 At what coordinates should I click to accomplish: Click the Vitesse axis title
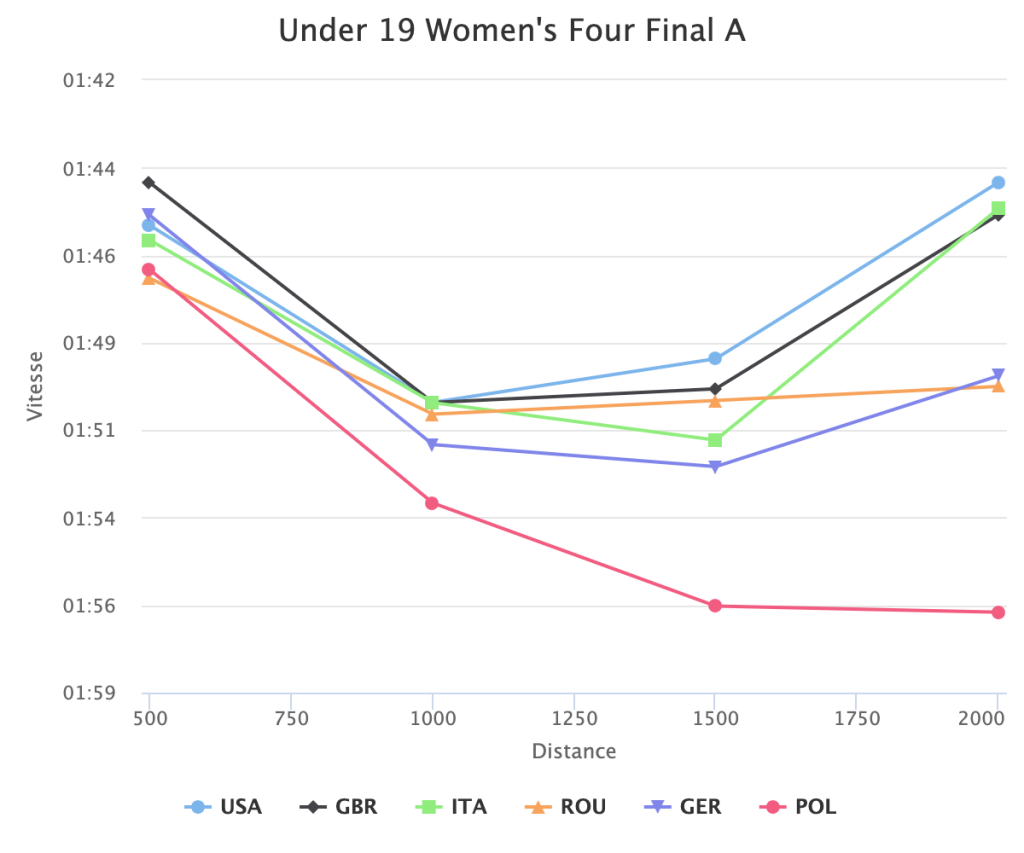click(x=36, y=385)
